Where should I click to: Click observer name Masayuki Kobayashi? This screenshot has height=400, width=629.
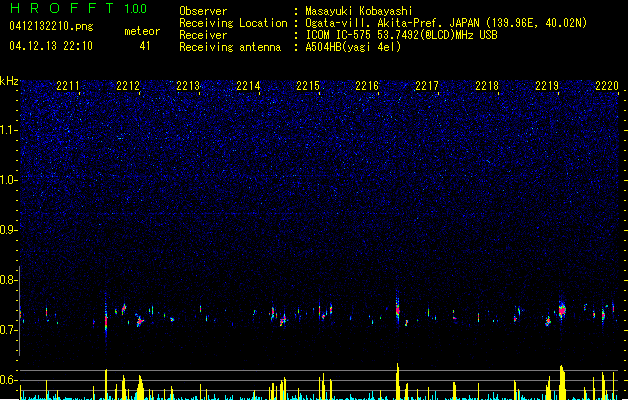tap(359, 11)
